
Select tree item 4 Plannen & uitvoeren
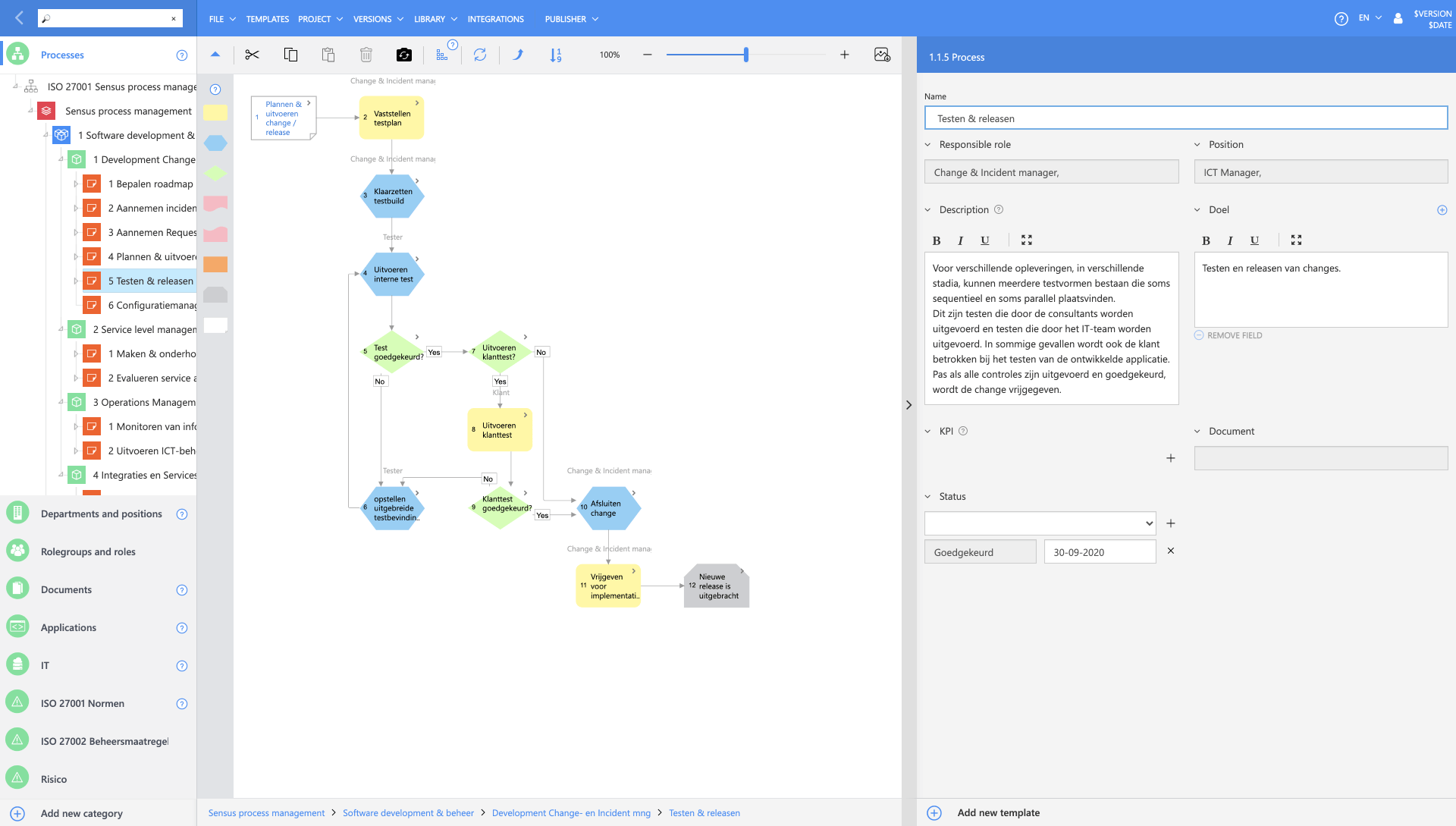click(139, 256)
